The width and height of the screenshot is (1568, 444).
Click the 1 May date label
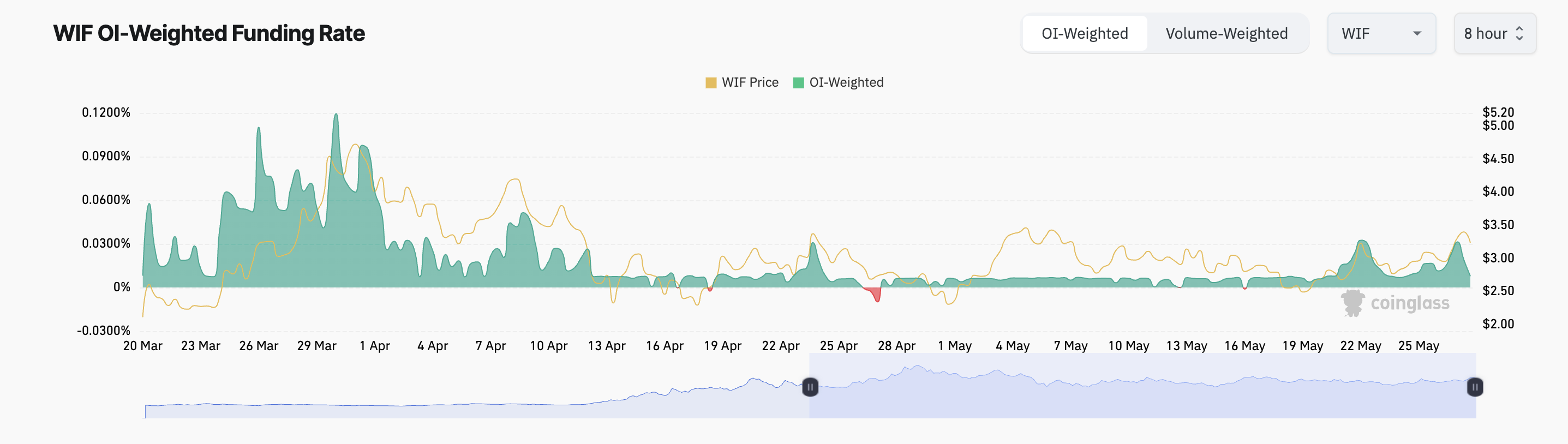point(954,346)
